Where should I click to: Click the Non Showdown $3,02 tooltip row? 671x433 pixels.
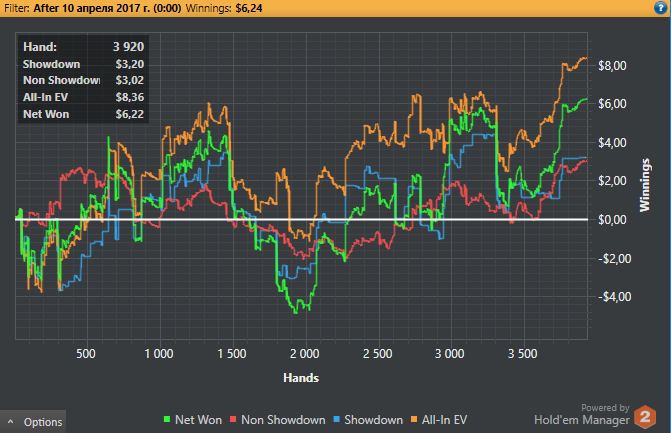[83, 80]
